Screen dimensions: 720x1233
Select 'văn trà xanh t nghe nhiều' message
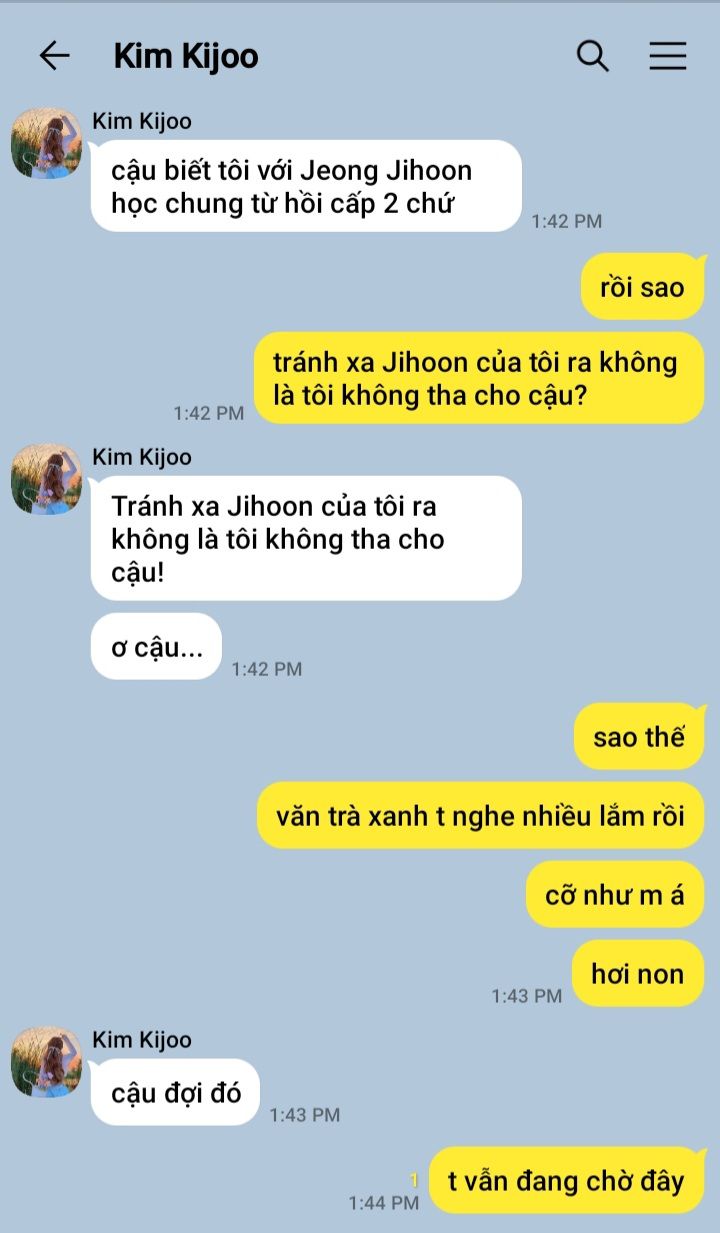481,815
